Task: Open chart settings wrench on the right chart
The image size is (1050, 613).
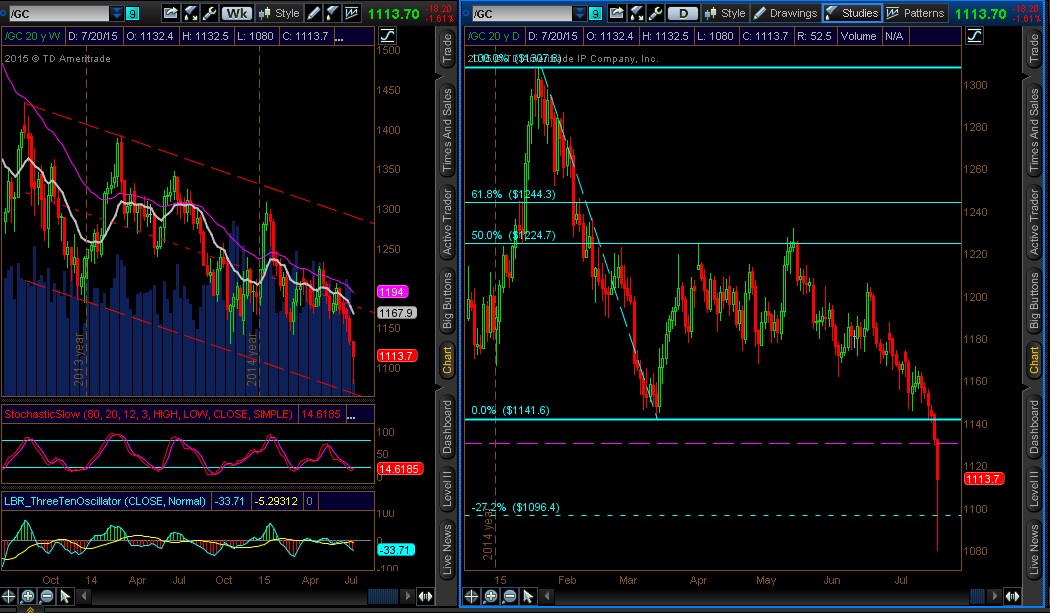Action: [655, 13]
